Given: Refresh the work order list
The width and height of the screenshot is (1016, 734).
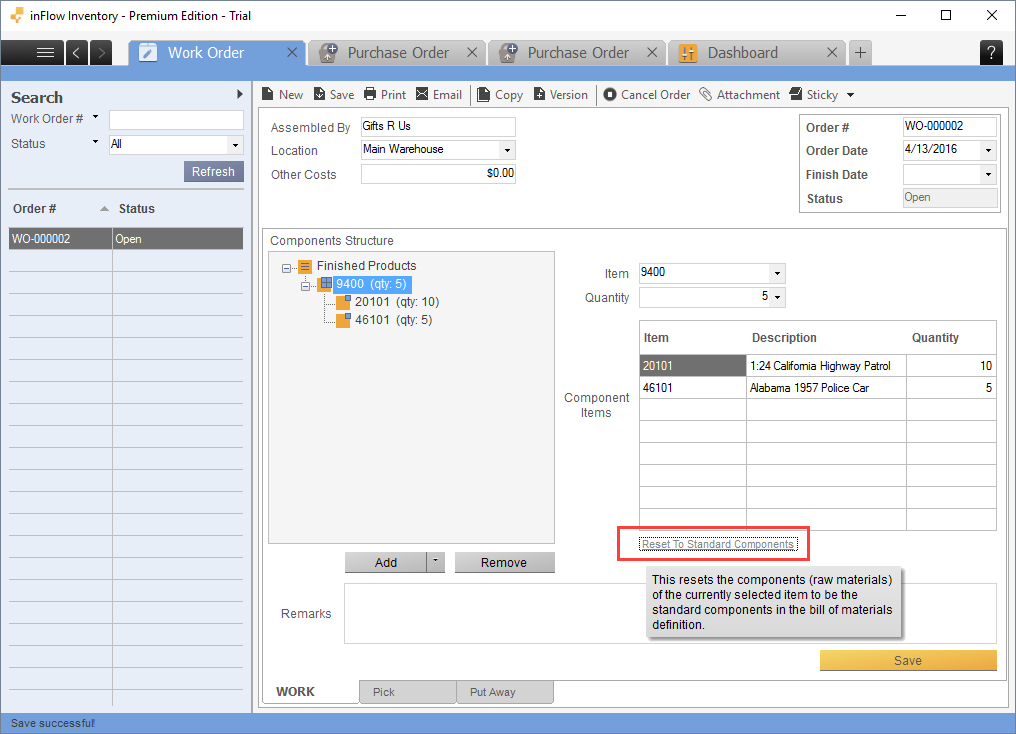Looking at the screenshot, I should point(213,172).
